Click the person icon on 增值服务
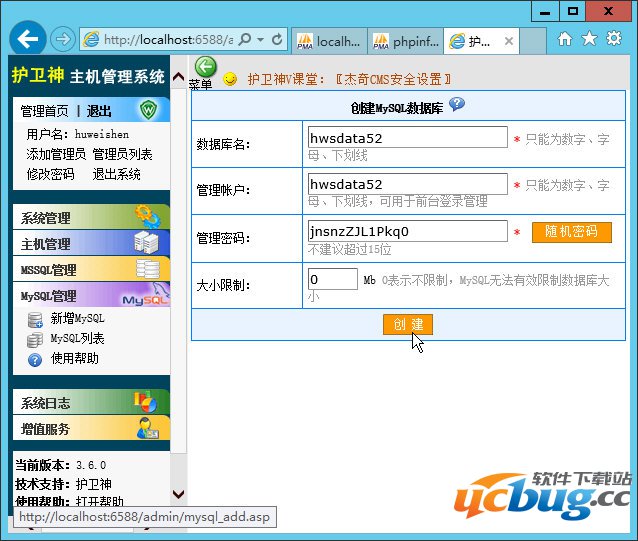Viewport: 638px width, 541px height. (148, 428)
